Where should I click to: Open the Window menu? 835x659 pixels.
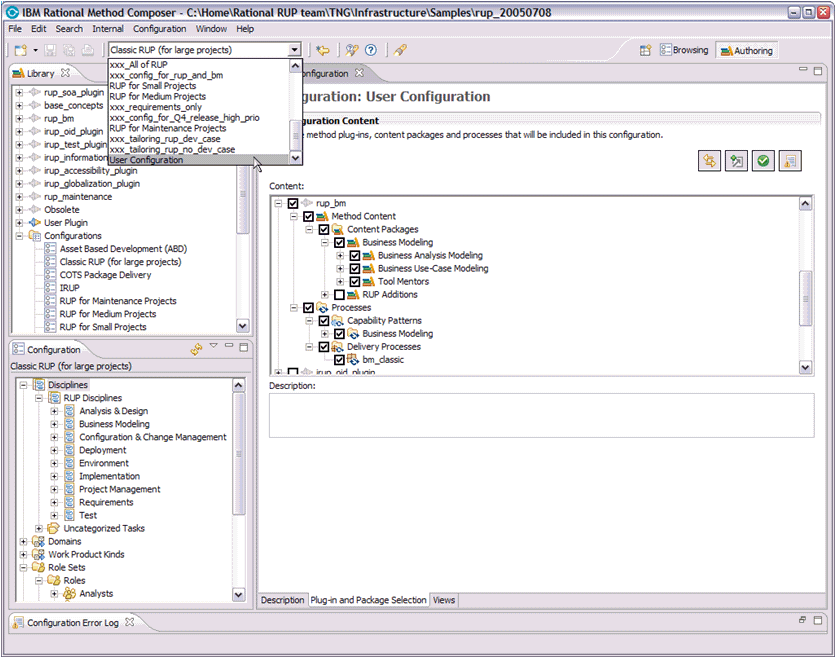[x=211, y=29]
